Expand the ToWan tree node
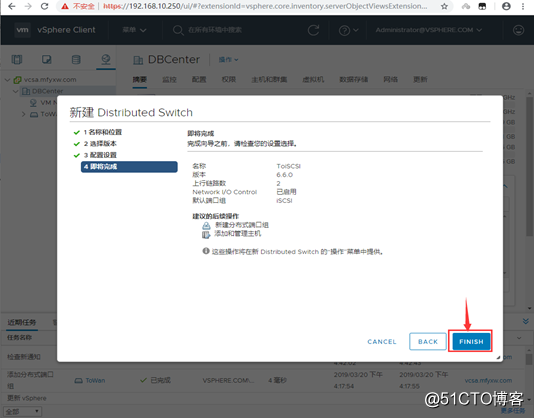The image size is (534, 418). pos(23,114)
